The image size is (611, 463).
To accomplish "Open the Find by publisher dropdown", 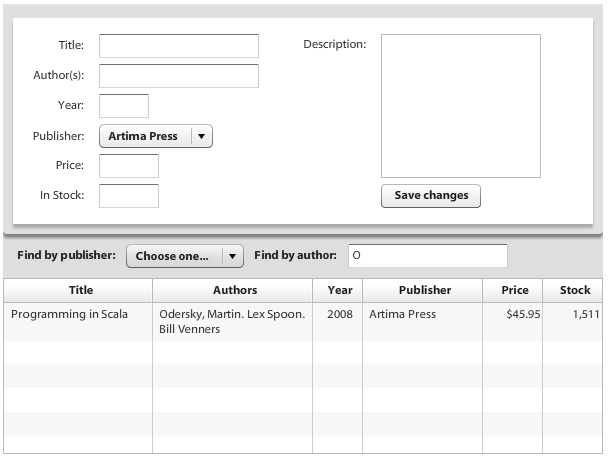I will tap(185, 256).
